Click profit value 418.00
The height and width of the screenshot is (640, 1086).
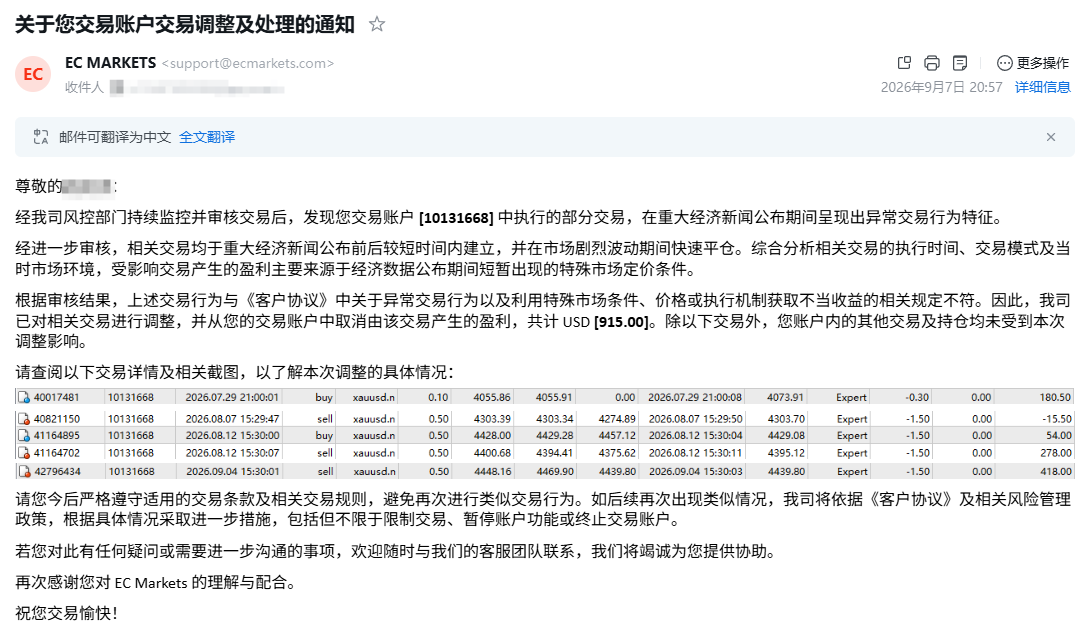point(1056,472)
